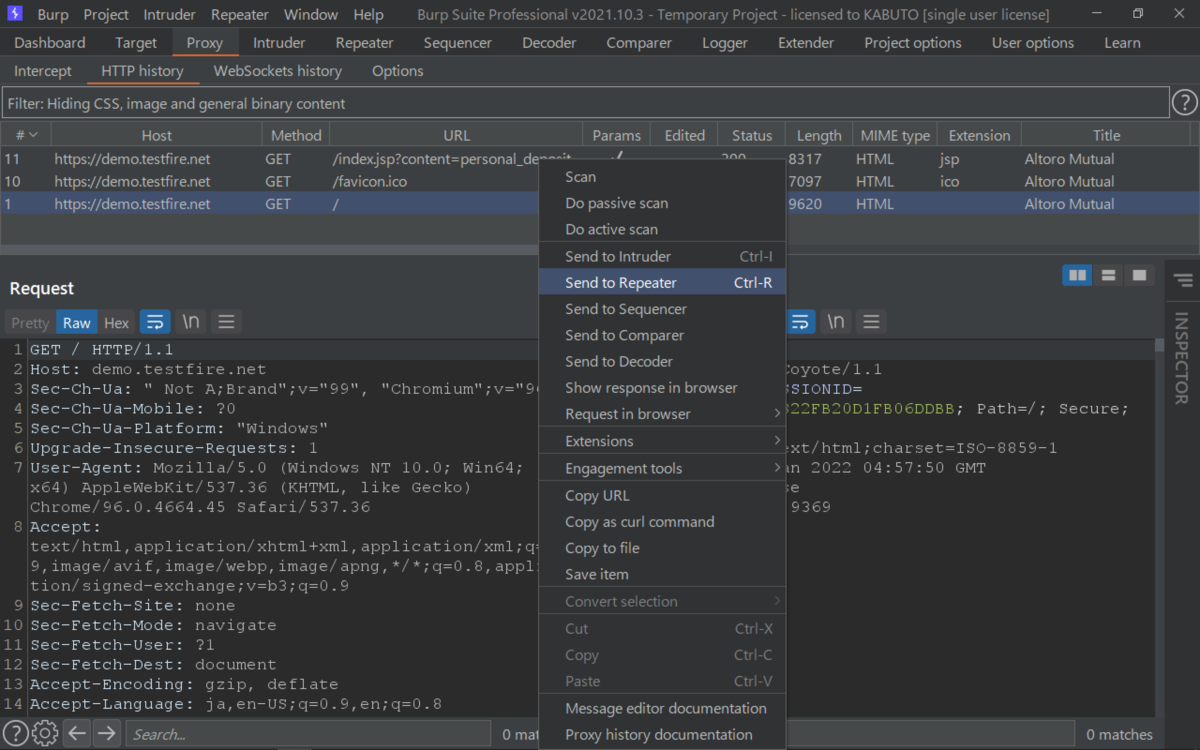Focus the request Search input field
Image resolution: width=1200 pixels, height=750 pixels.
click(308, 734)
